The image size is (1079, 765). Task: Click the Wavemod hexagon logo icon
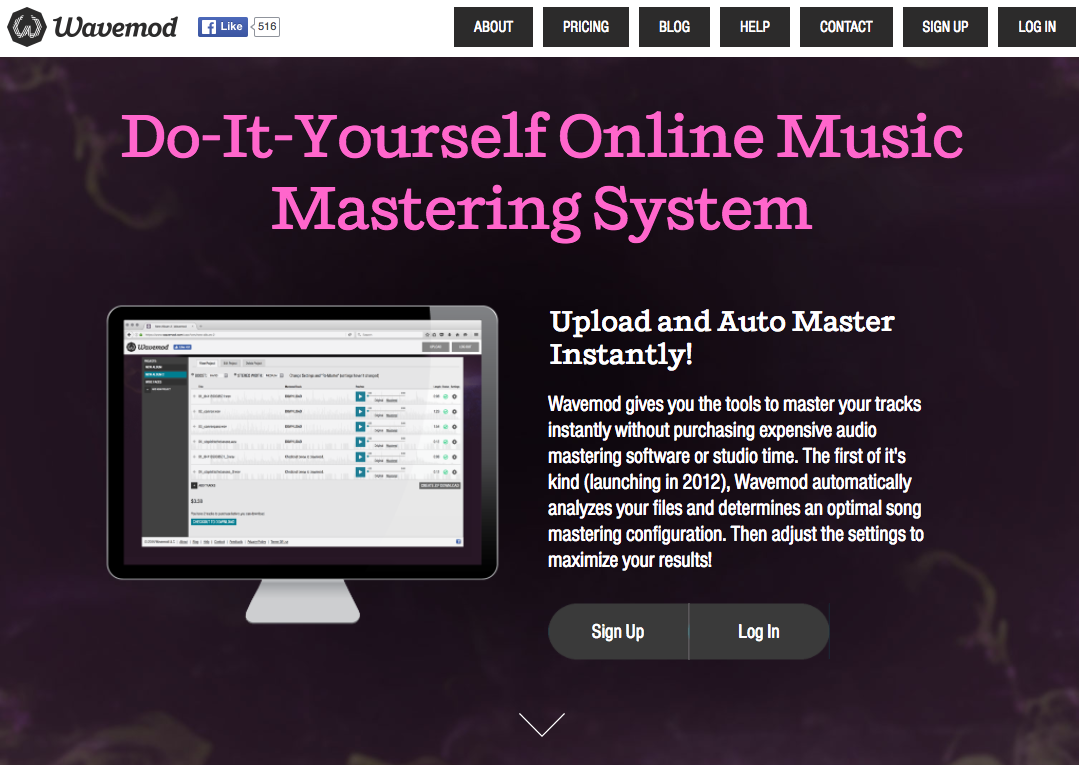27,28
